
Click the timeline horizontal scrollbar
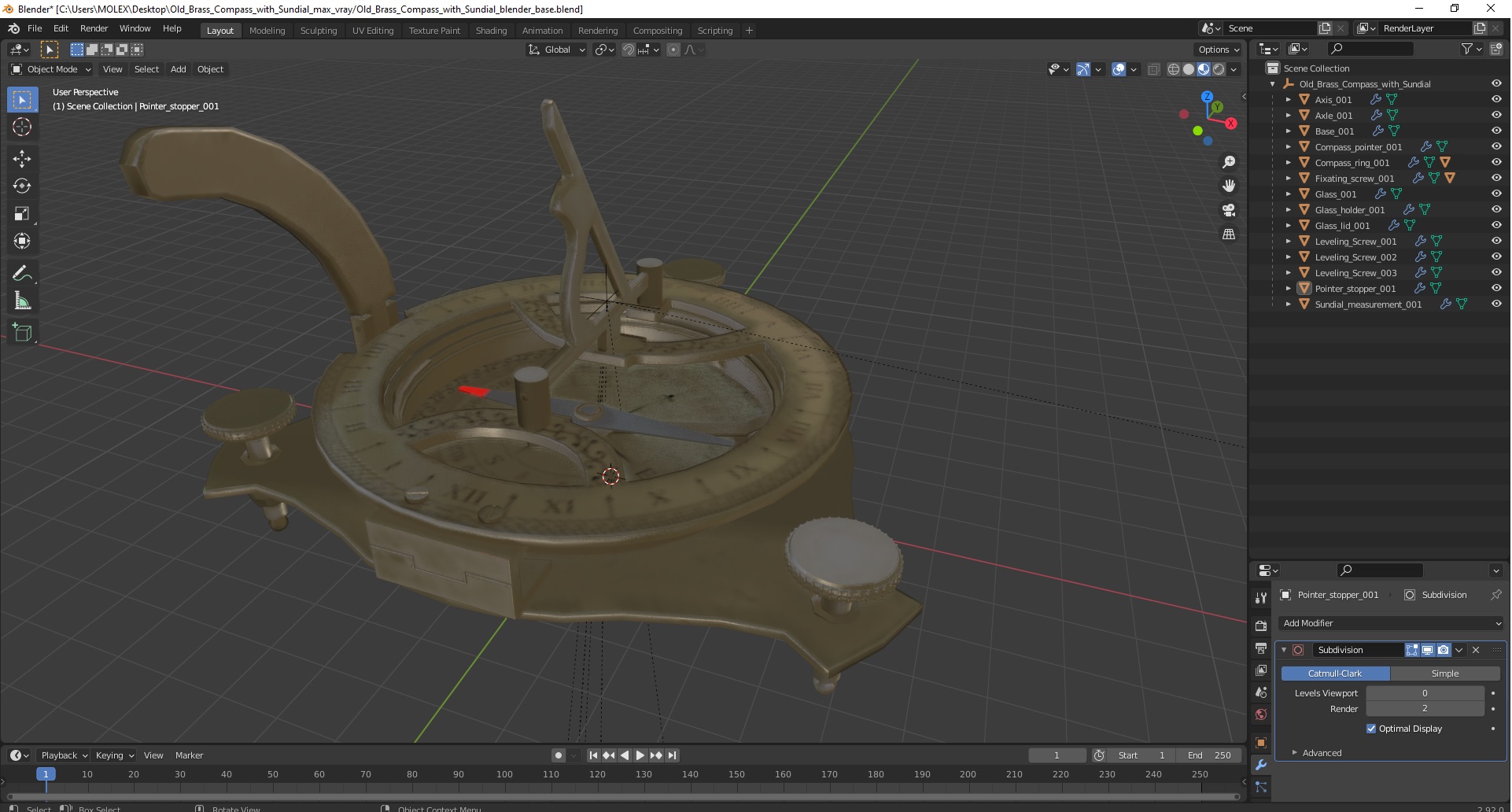[621, 796]
